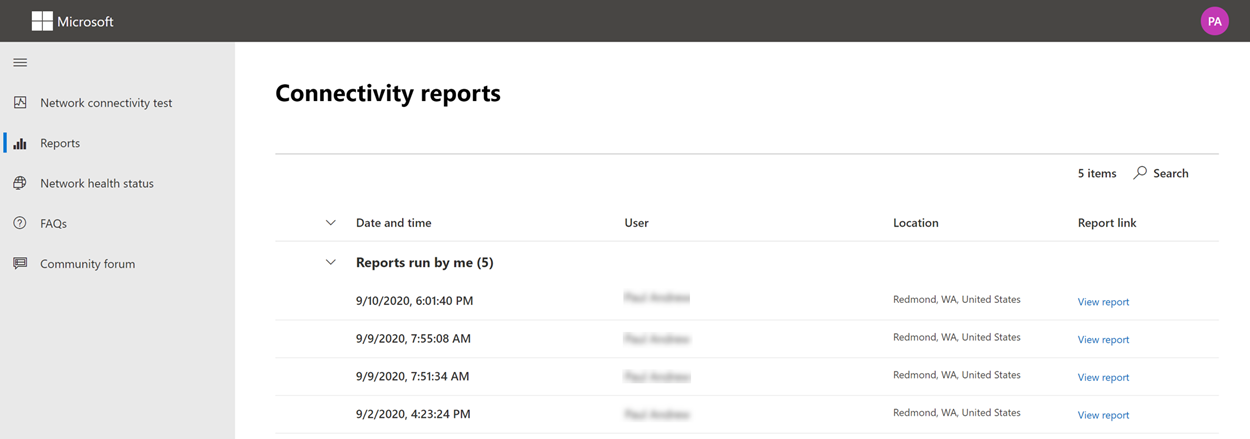Click the Connectivity reports heading
Screen dimensions: 1250x439
[x=388, y=93]
